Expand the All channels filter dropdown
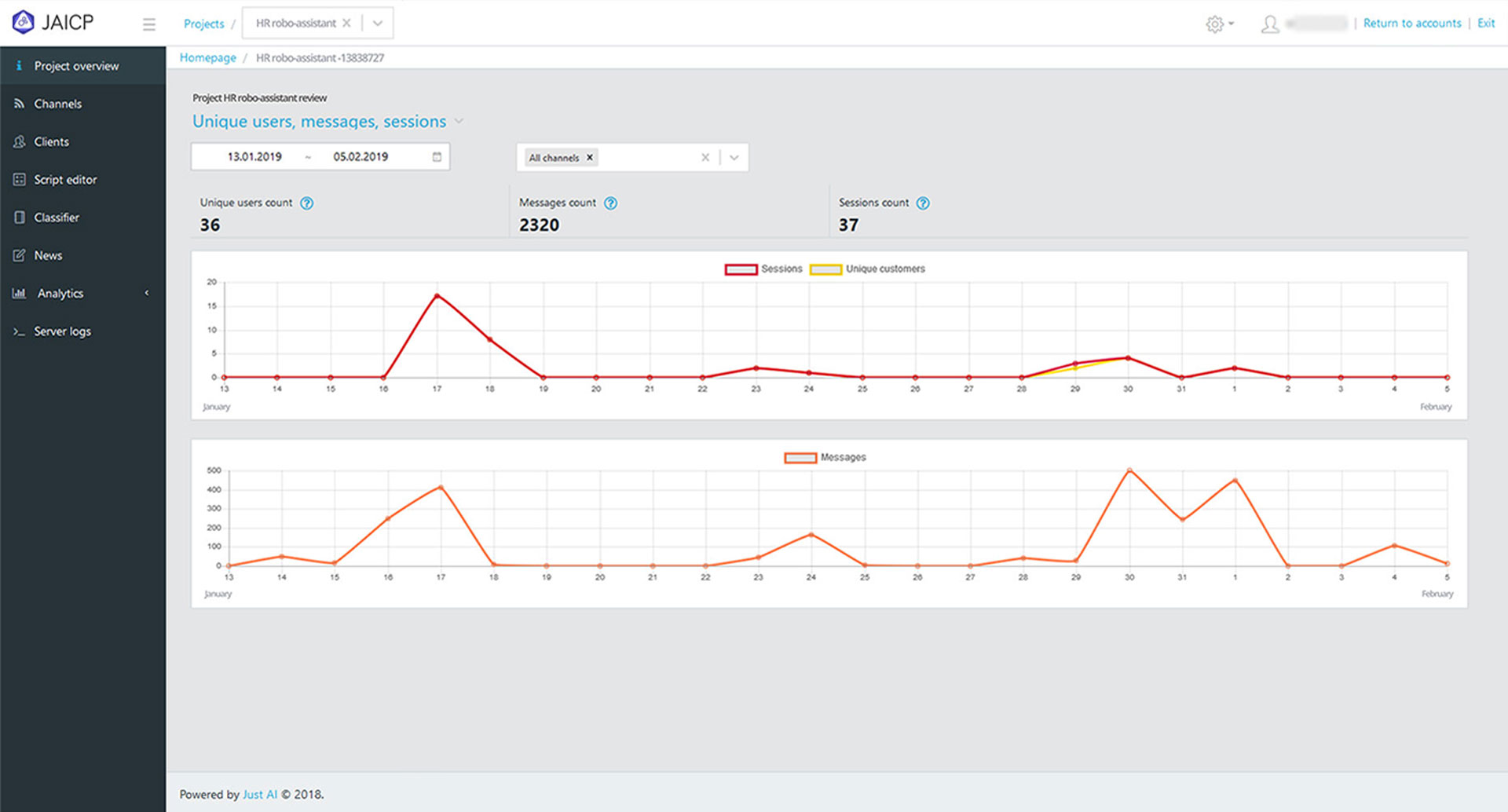This screenshot has width=1508, height=812. [x=734, y=157]
